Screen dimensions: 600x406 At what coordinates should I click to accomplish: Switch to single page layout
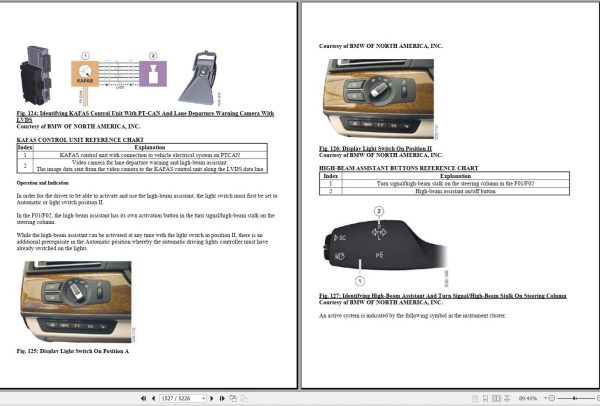click(475, 398)
